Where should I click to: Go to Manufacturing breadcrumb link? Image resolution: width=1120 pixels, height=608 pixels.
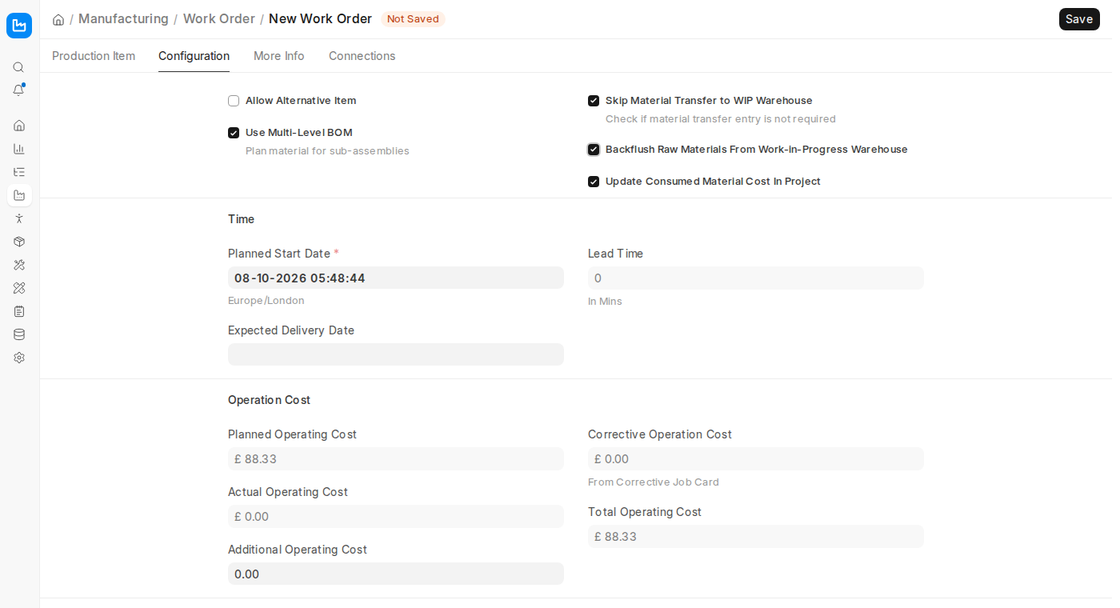pos(124,19)
